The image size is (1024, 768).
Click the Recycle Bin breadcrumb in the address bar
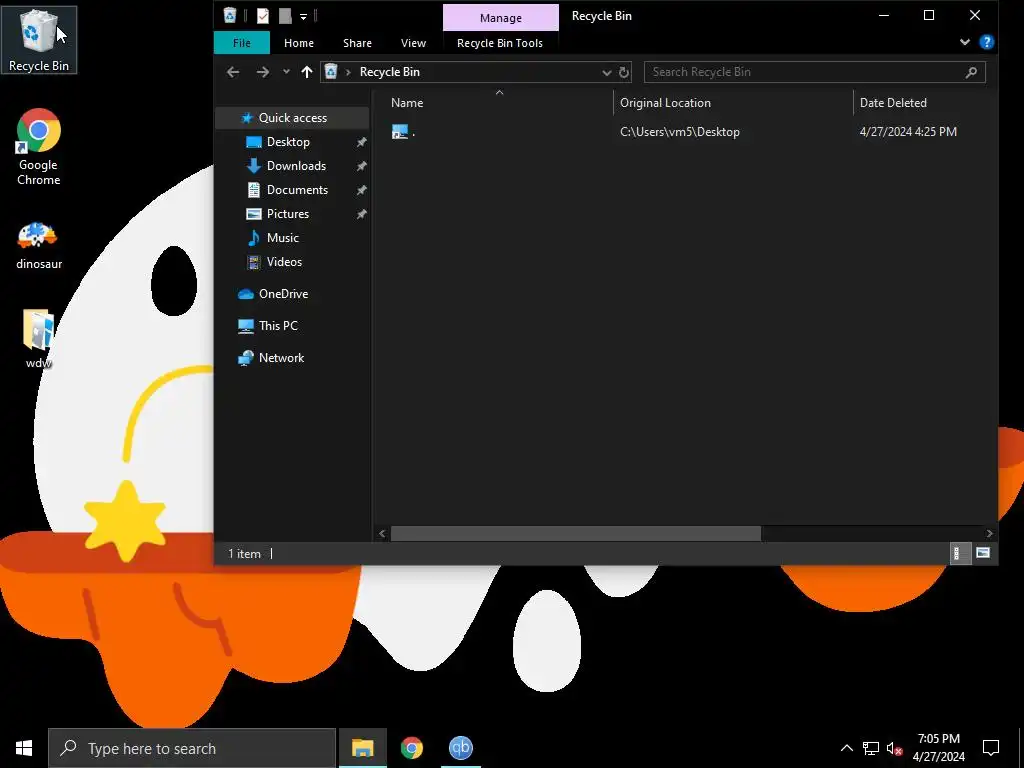coord(389,72)
